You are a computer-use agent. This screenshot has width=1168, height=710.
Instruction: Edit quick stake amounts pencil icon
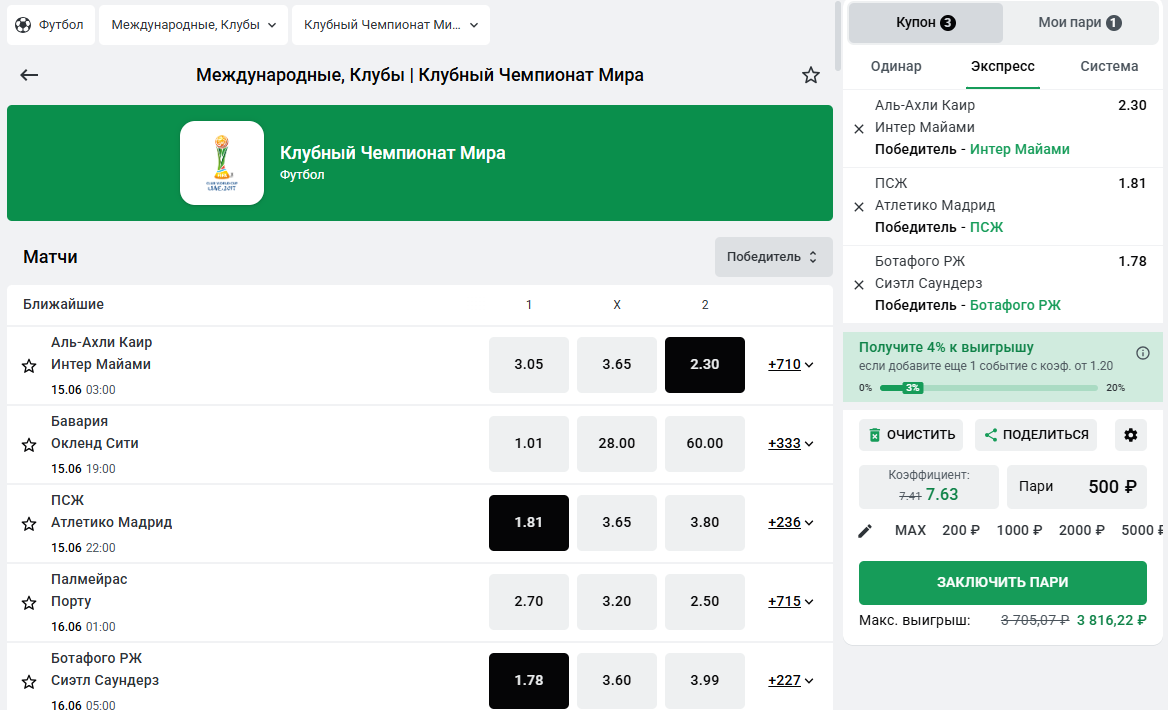point(865,530)
